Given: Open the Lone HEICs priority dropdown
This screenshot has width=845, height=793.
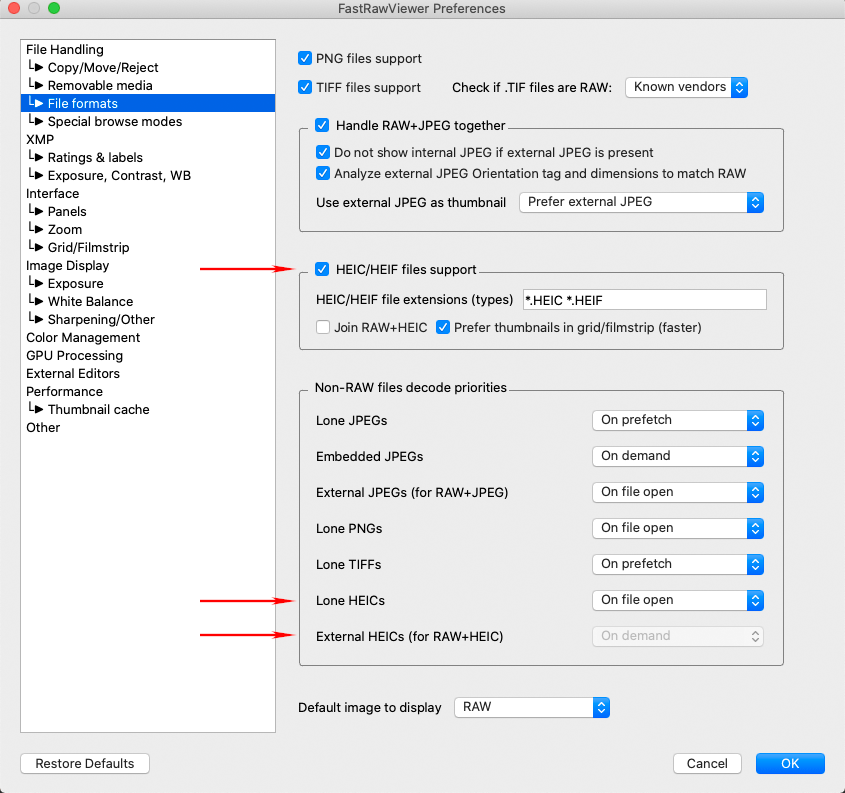Looking at the screenshot, I should 677,600.
